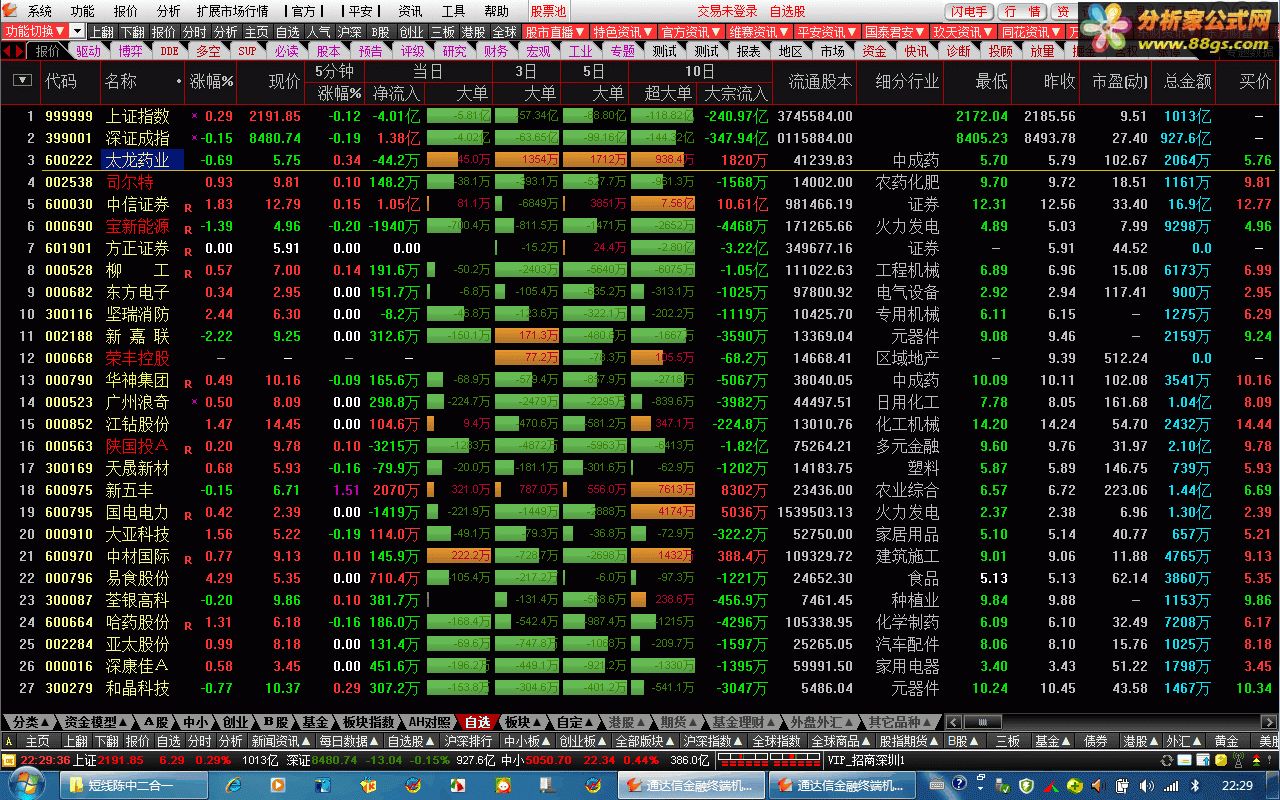Expand the 每日数据 menu in the bottom toolbar
The height and width of the screenshot is (800, 1280).
coord(349,741)
